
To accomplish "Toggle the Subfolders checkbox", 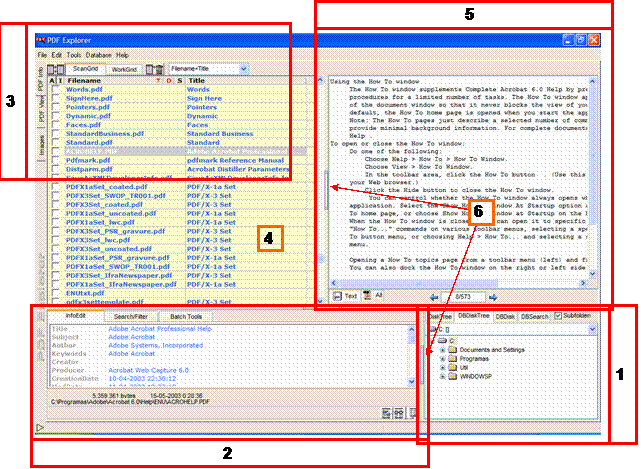I will [560, 316].
